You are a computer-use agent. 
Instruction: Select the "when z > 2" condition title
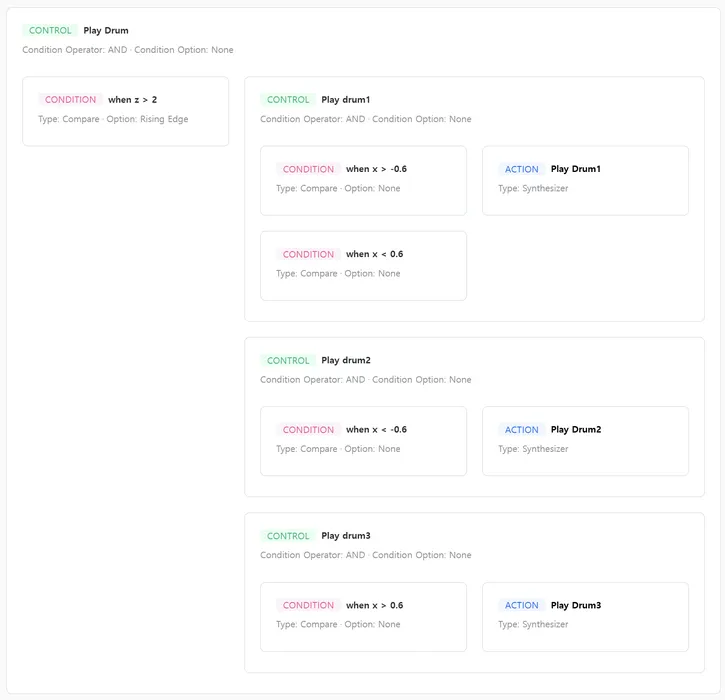click(132, 100)
